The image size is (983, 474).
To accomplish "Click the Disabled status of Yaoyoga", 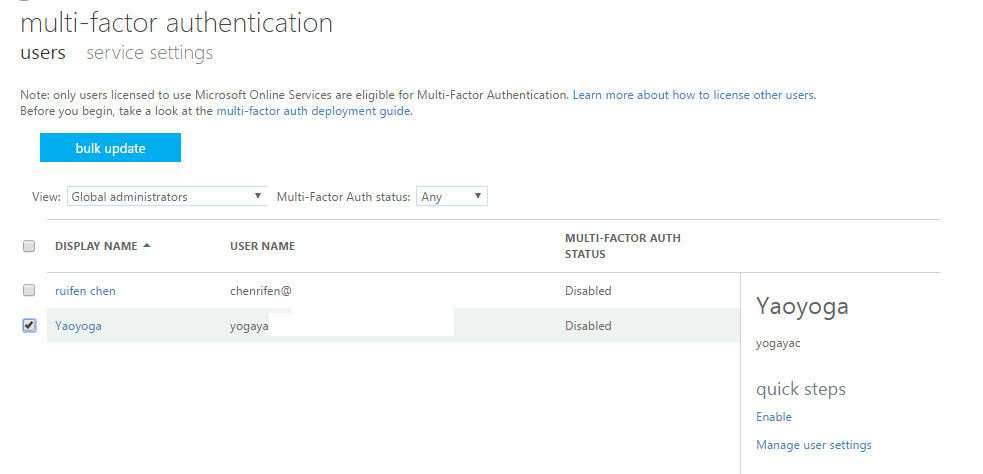I will 588,326.
